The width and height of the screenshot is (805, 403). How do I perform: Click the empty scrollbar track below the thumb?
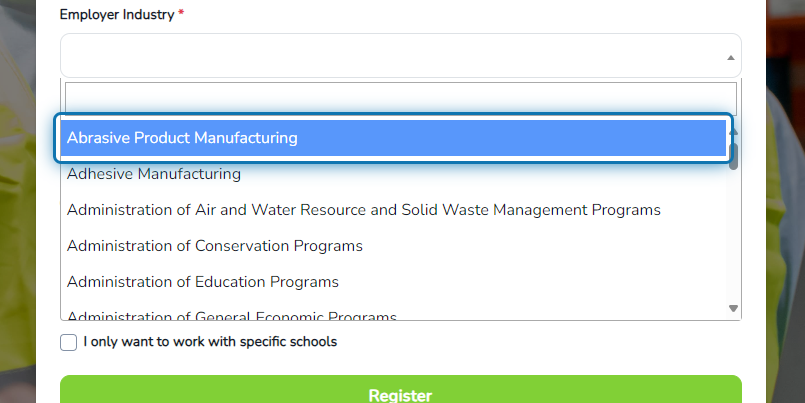pos(734,236)
